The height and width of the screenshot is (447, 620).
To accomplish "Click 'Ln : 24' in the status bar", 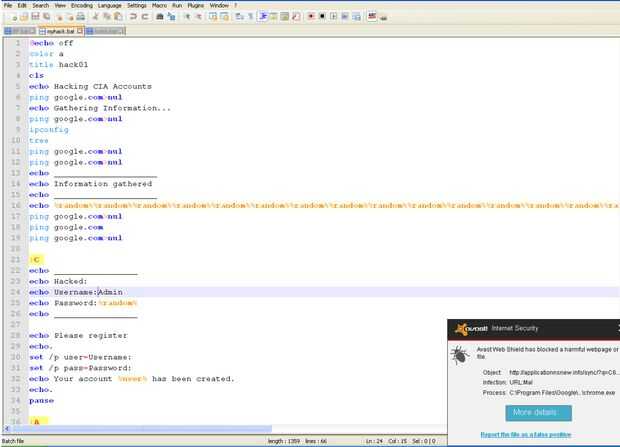I will coord(374,441).
